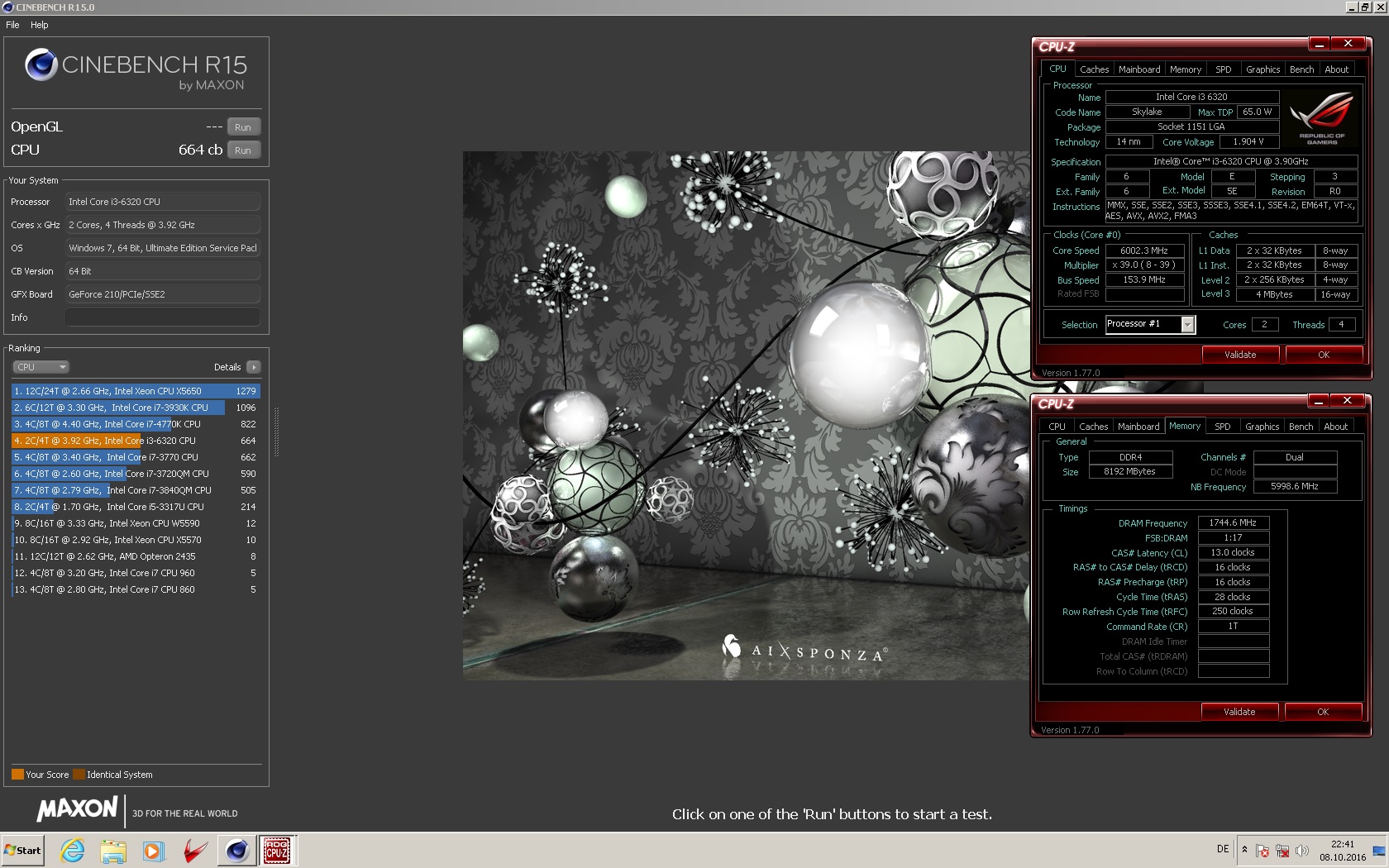This screenshot has height=868, width=1389.
Task: Open the Help menu in Cinebench
Action: point(40,25)
